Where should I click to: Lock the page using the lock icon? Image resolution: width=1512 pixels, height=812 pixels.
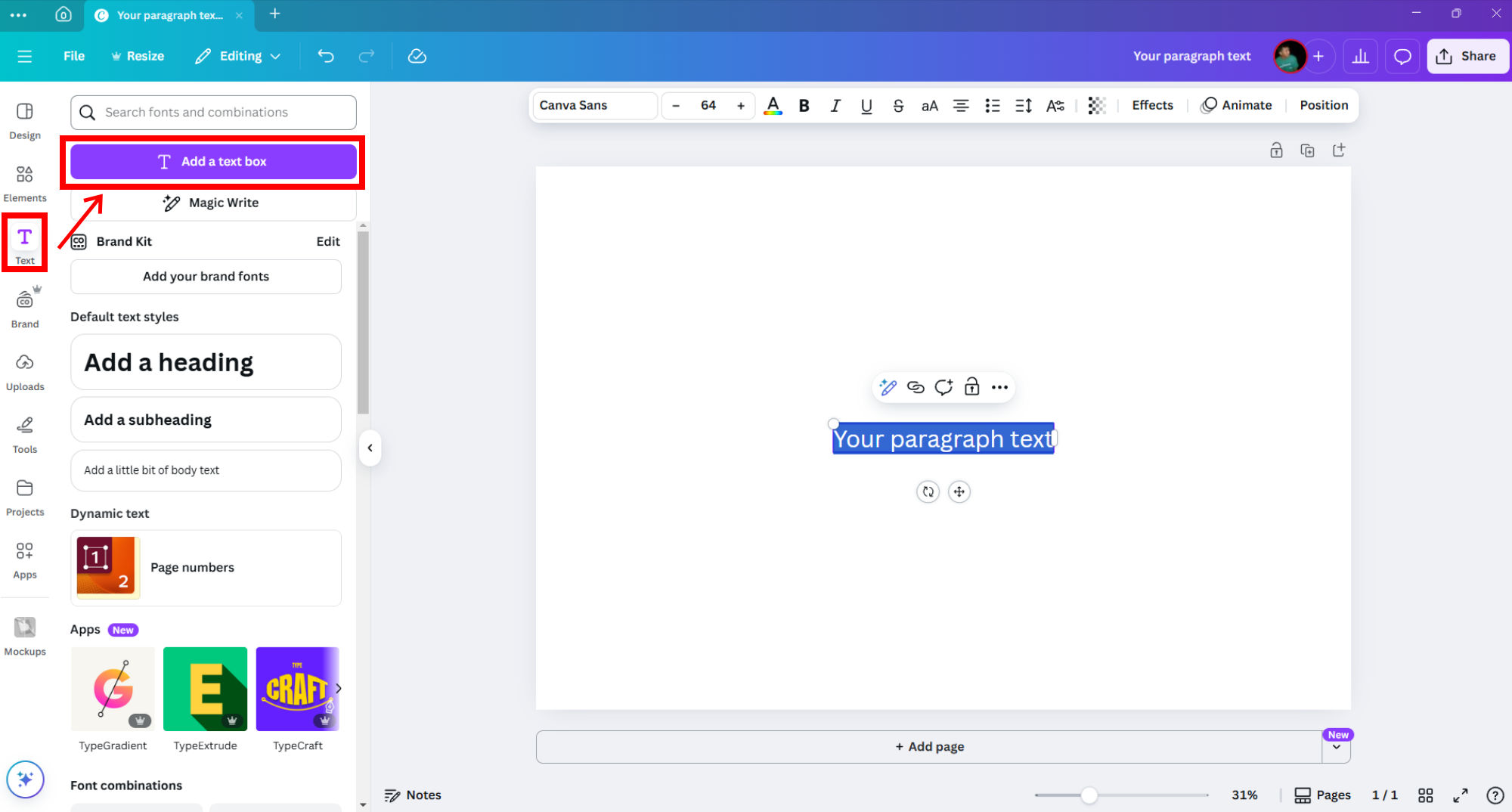pos(1276,150)
